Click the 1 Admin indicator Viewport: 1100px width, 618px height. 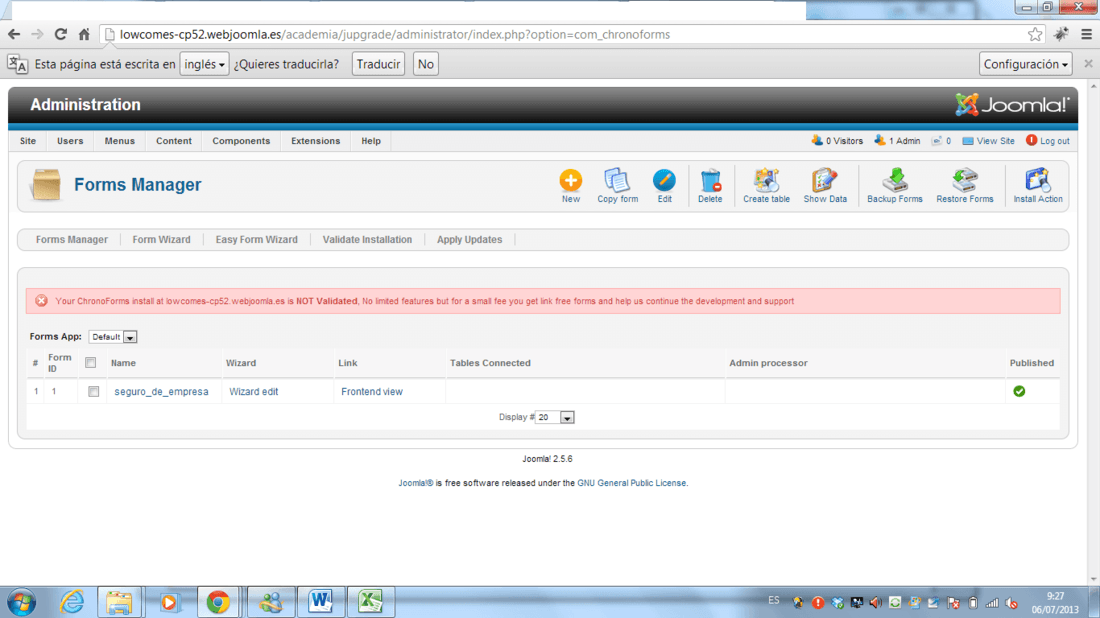click(x=897, y=141)
